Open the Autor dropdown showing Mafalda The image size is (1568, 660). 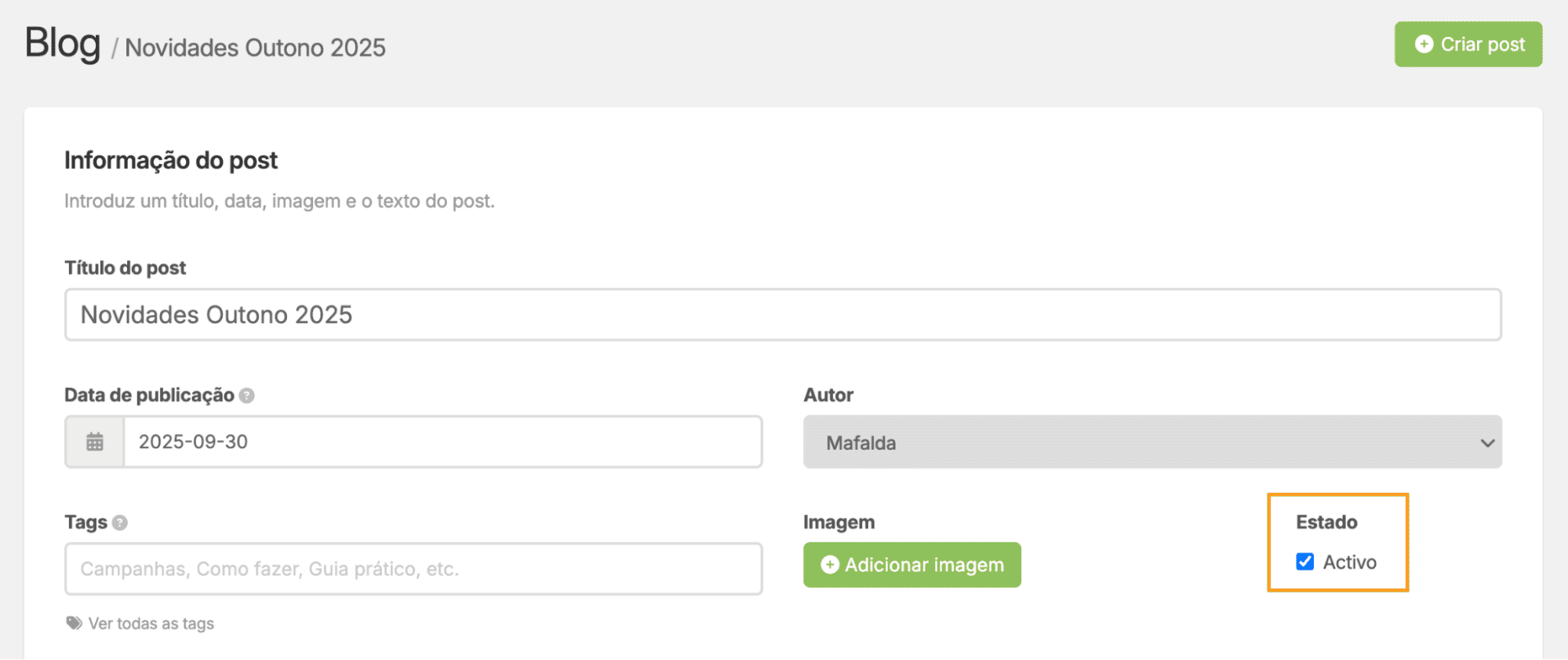tap(1151, 443)
